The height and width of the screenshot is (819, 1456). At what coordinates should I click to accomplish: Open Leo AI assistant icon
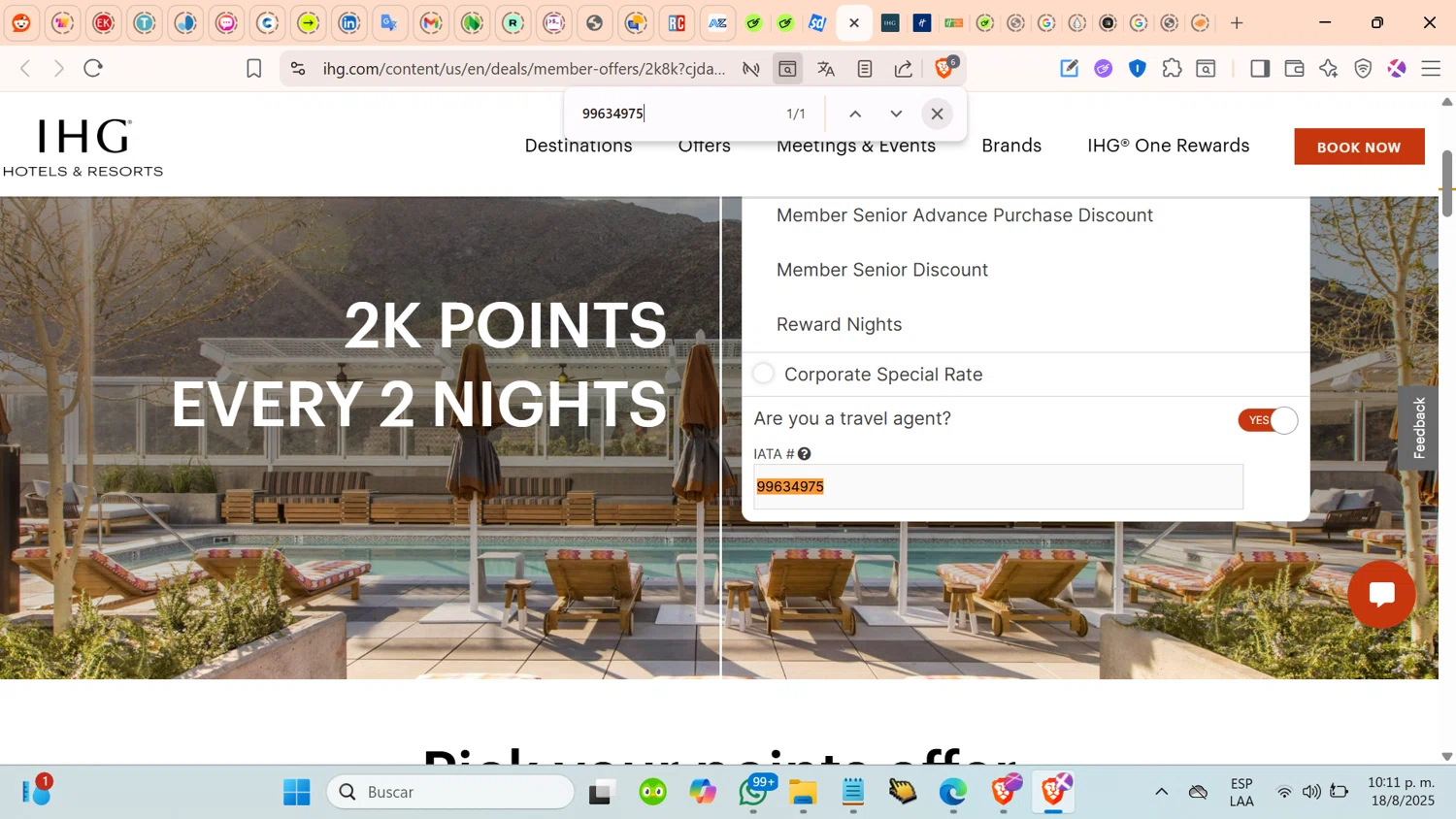click(x=1329, y=68)
